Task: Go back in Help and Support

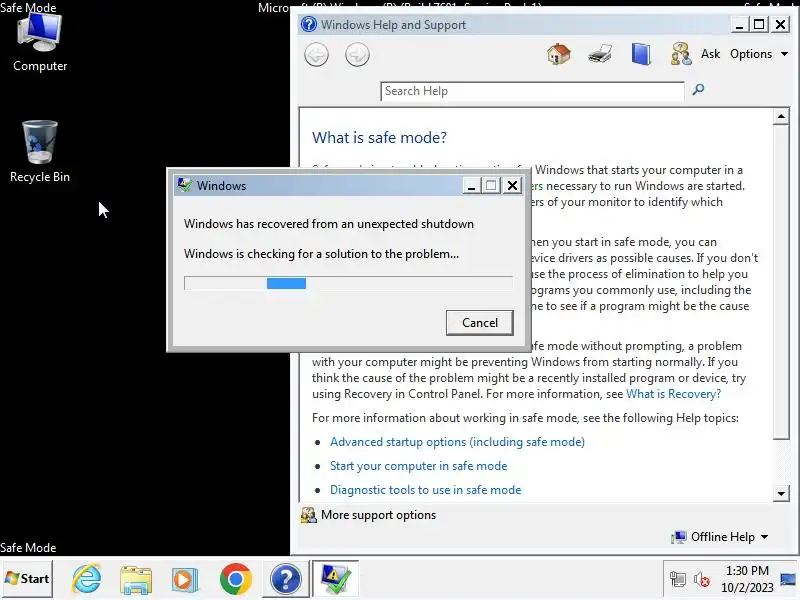Action: coord(316,55)
